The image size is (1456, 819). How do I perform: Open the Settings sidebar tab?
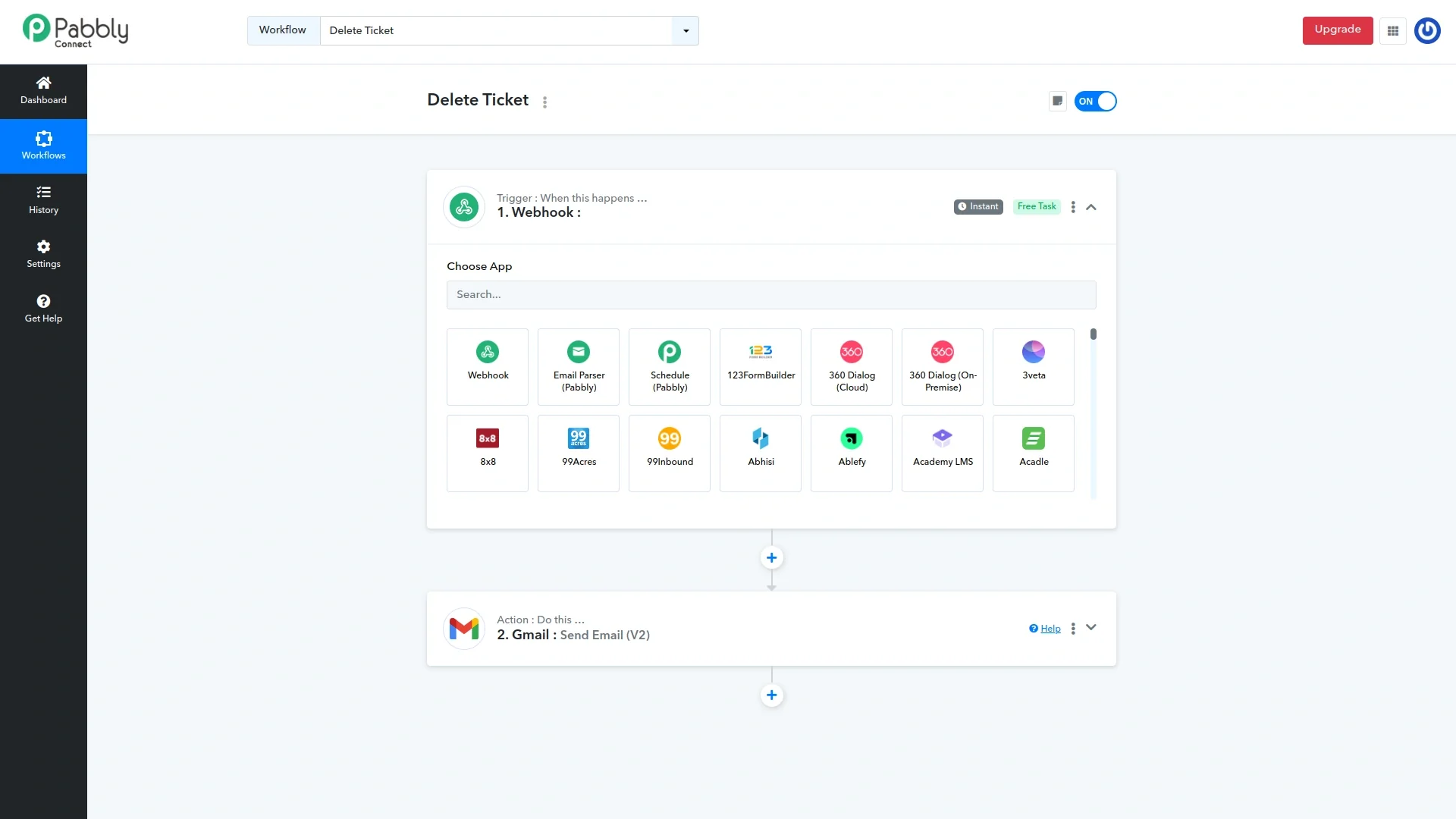43,254
